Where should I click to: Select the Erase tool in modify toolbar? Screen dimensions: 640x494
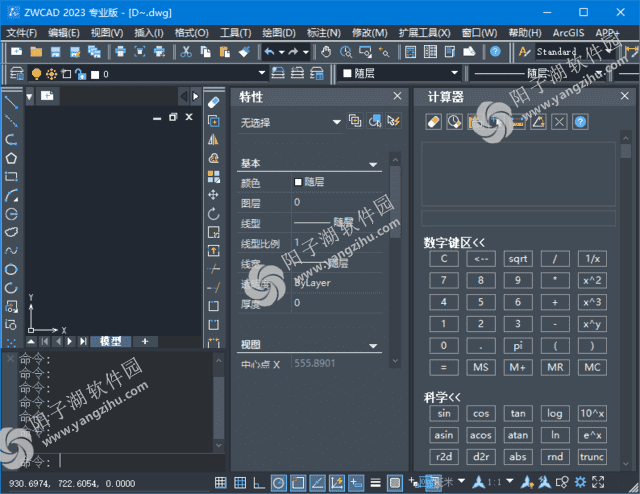point(213,102)
